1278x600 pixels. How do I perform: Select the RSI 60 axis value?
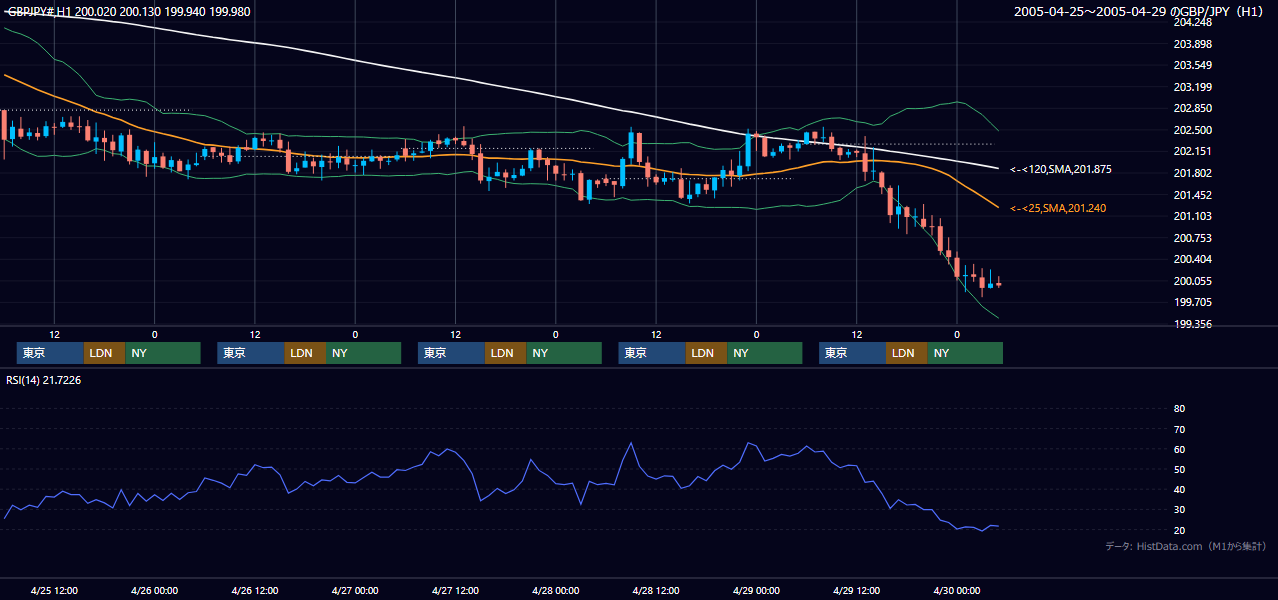pos(1179,449)
